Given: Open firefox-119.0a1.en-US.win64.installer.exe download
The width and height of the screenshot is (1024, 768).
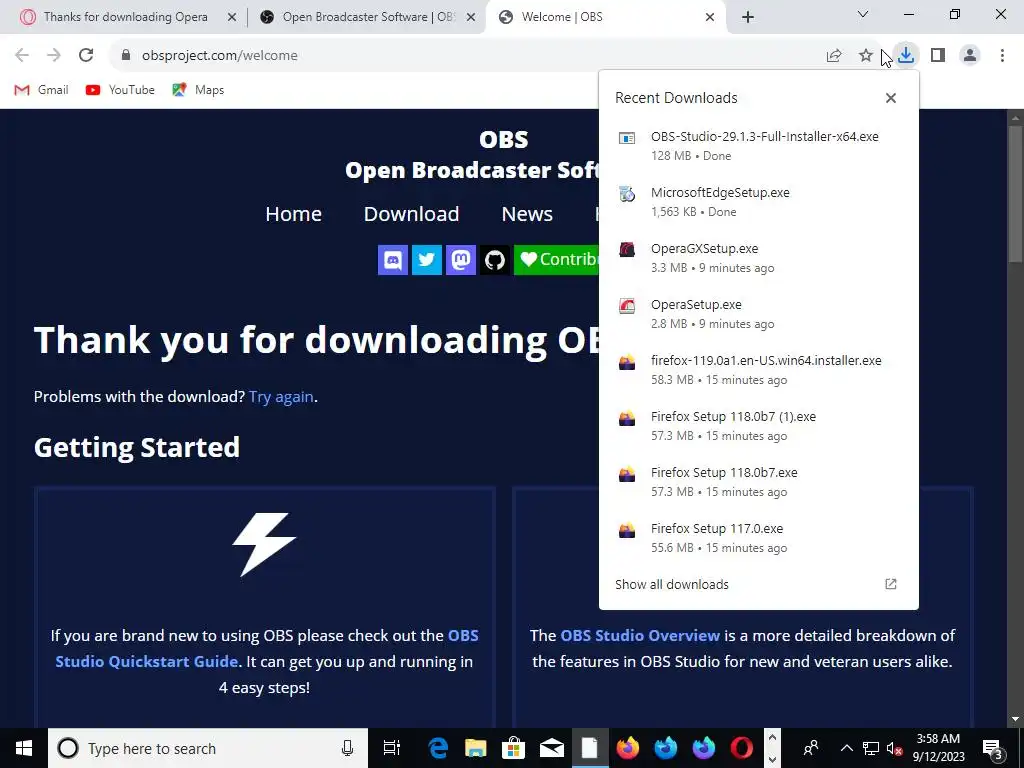Looking at the screenshot, I should (758, 370).
